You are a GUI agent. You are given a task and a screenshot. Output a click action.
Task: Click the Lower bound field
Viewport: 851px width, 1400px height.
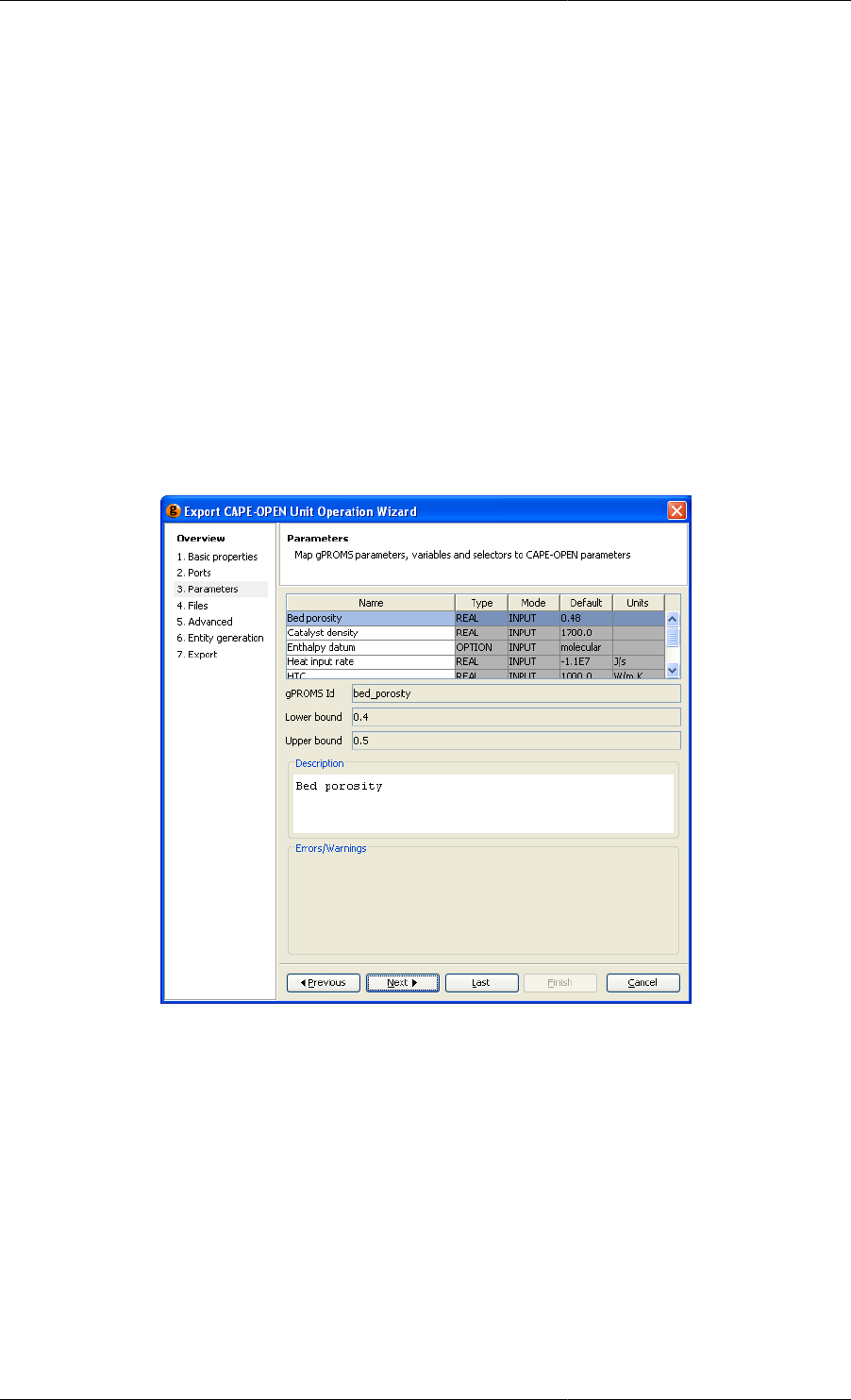(516, 717)
